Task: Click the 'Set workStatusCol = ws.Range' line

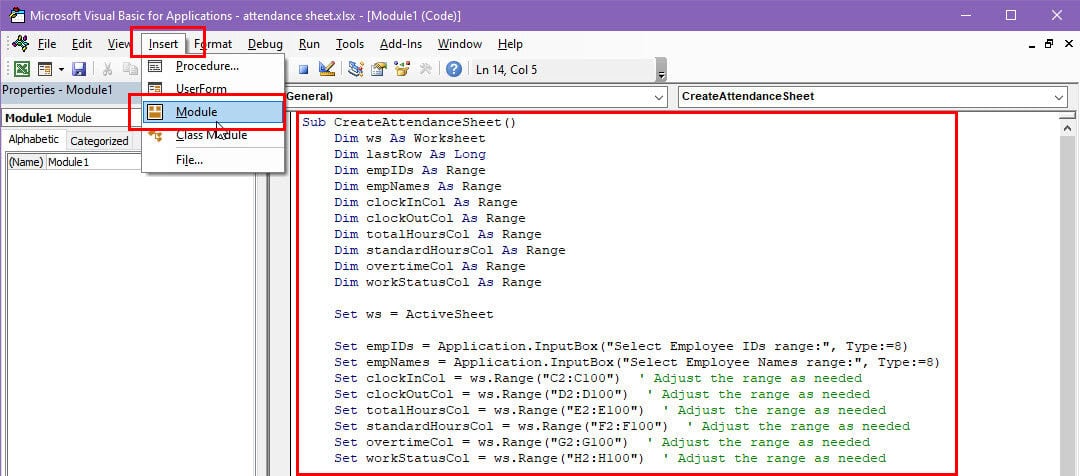Action: 610,458
